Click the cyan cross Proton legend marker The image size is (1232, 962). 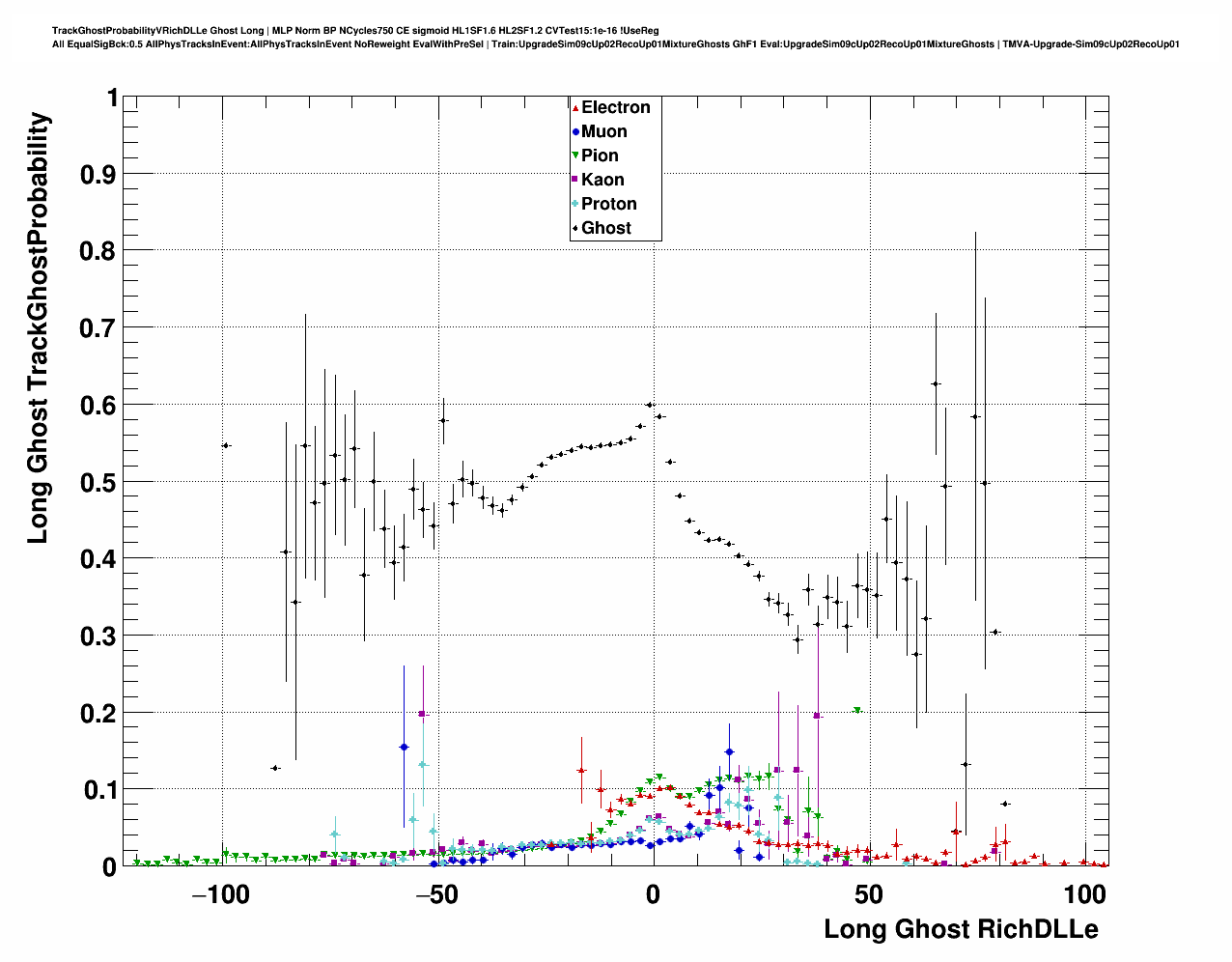(575, 204)
